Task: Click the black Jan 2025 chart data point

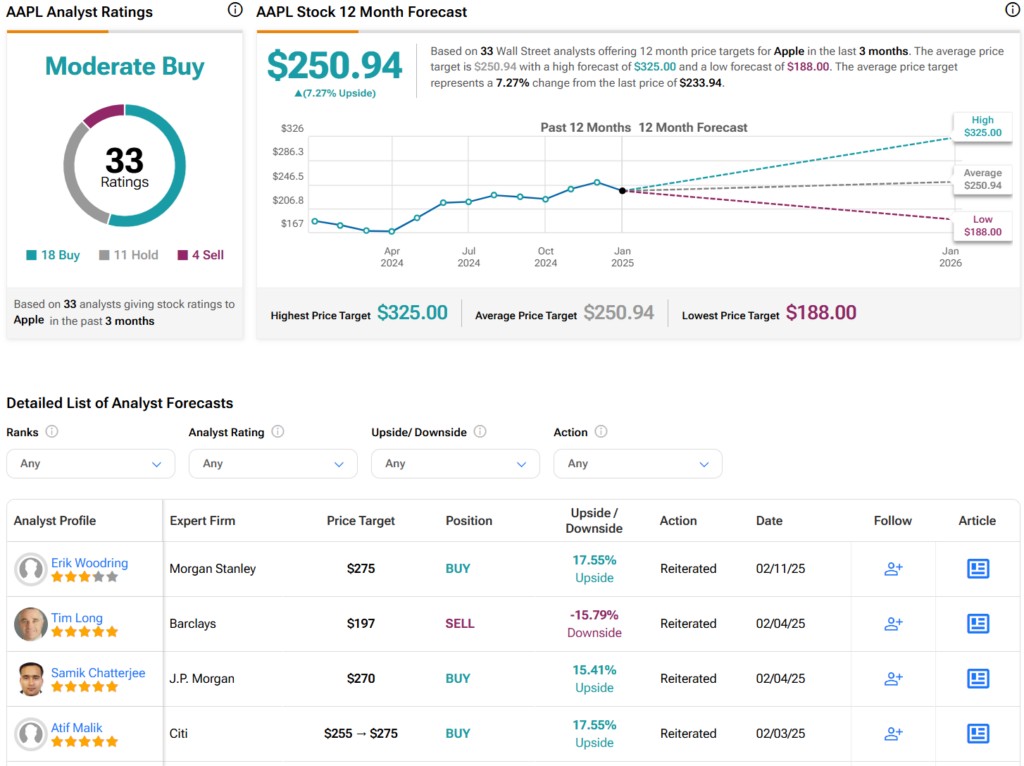Action: click(x=622, y=190)
